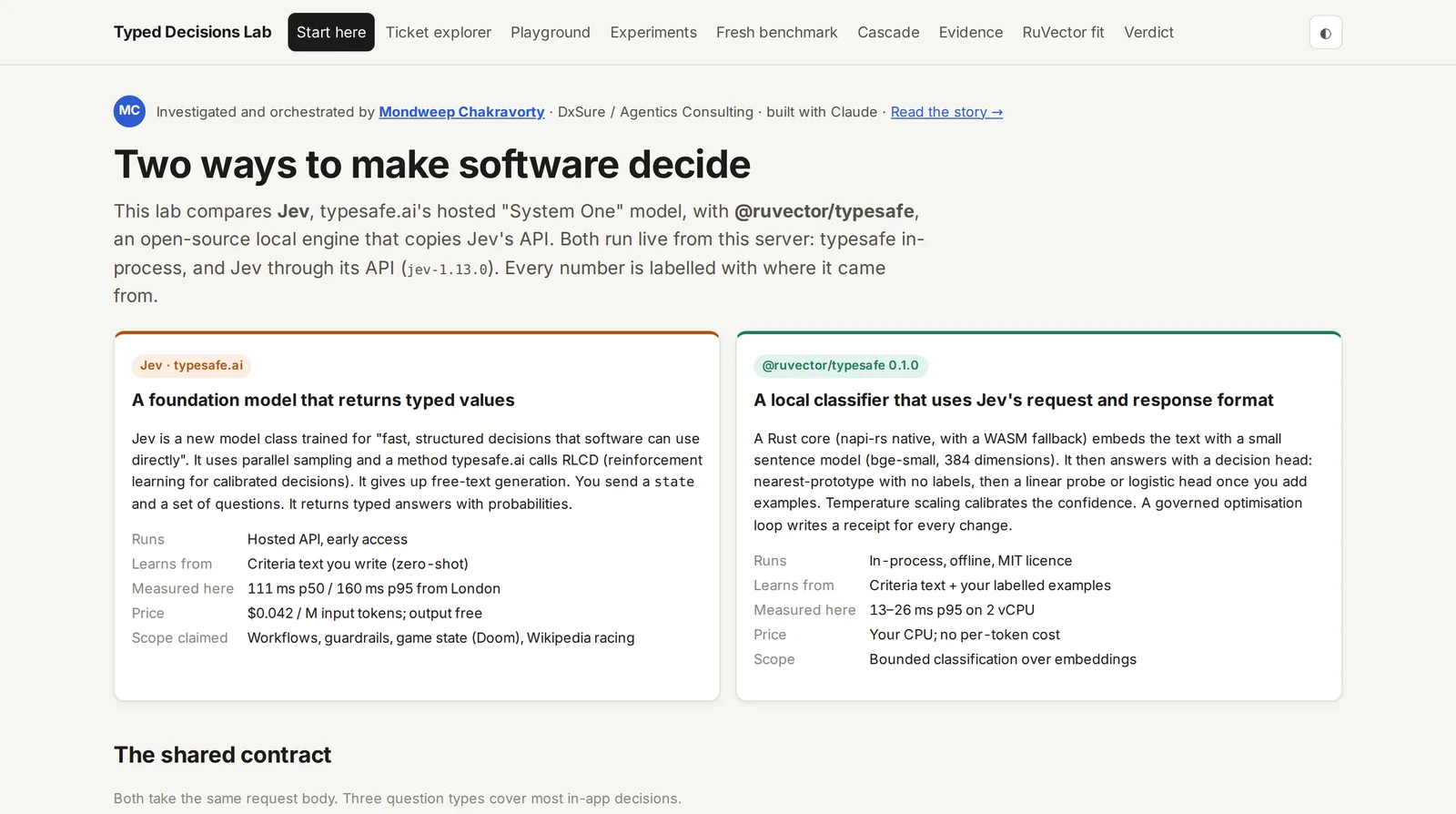This screenshot has height=814, width=1456.
Task: Go to the Experiments tab
Action: pyautogui.click(x=653, y=32)
